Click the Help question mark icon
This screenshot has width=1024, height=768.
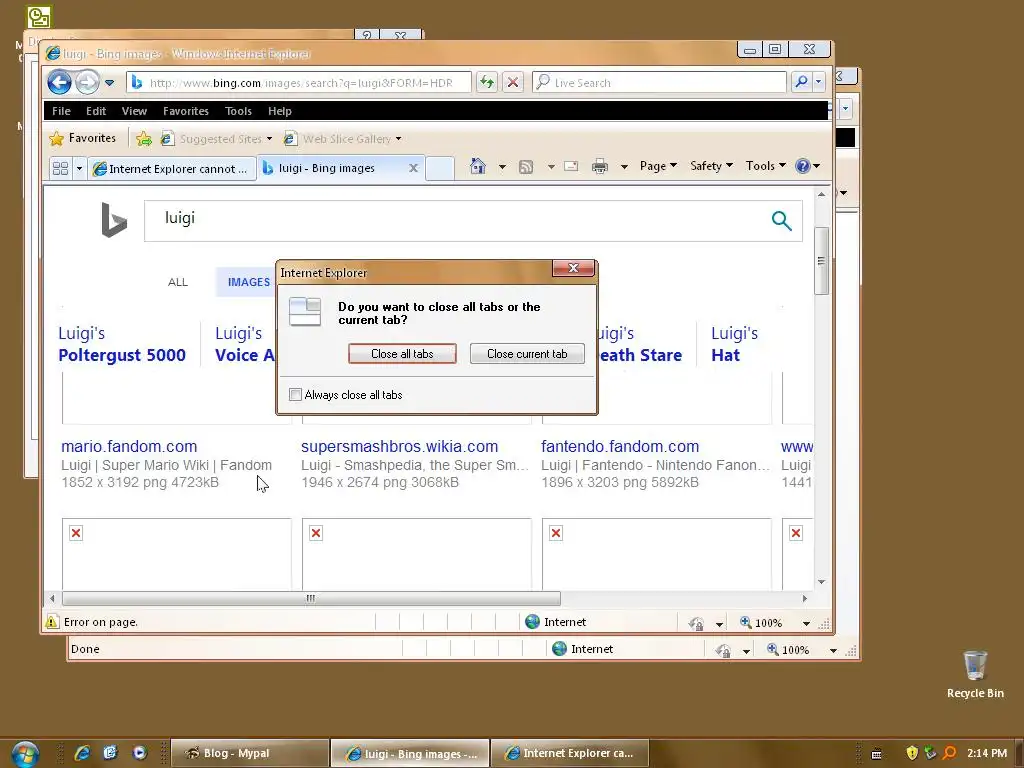[x=803, y=166]
